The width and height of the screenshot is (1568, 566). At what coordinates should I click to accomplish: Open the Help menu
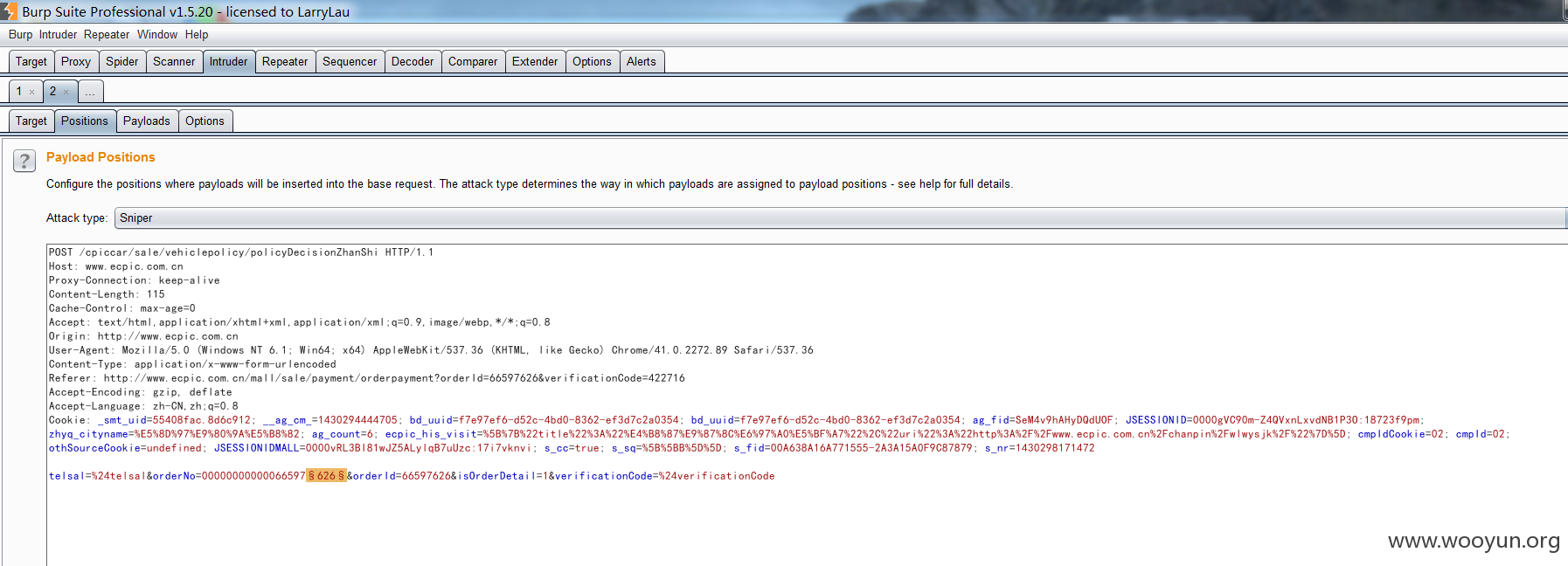point(197,34)
